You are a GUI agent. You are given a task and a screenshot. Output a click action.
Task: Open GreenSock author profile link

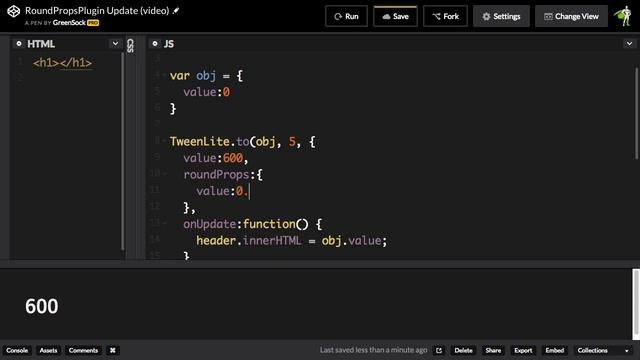point(69,23)
